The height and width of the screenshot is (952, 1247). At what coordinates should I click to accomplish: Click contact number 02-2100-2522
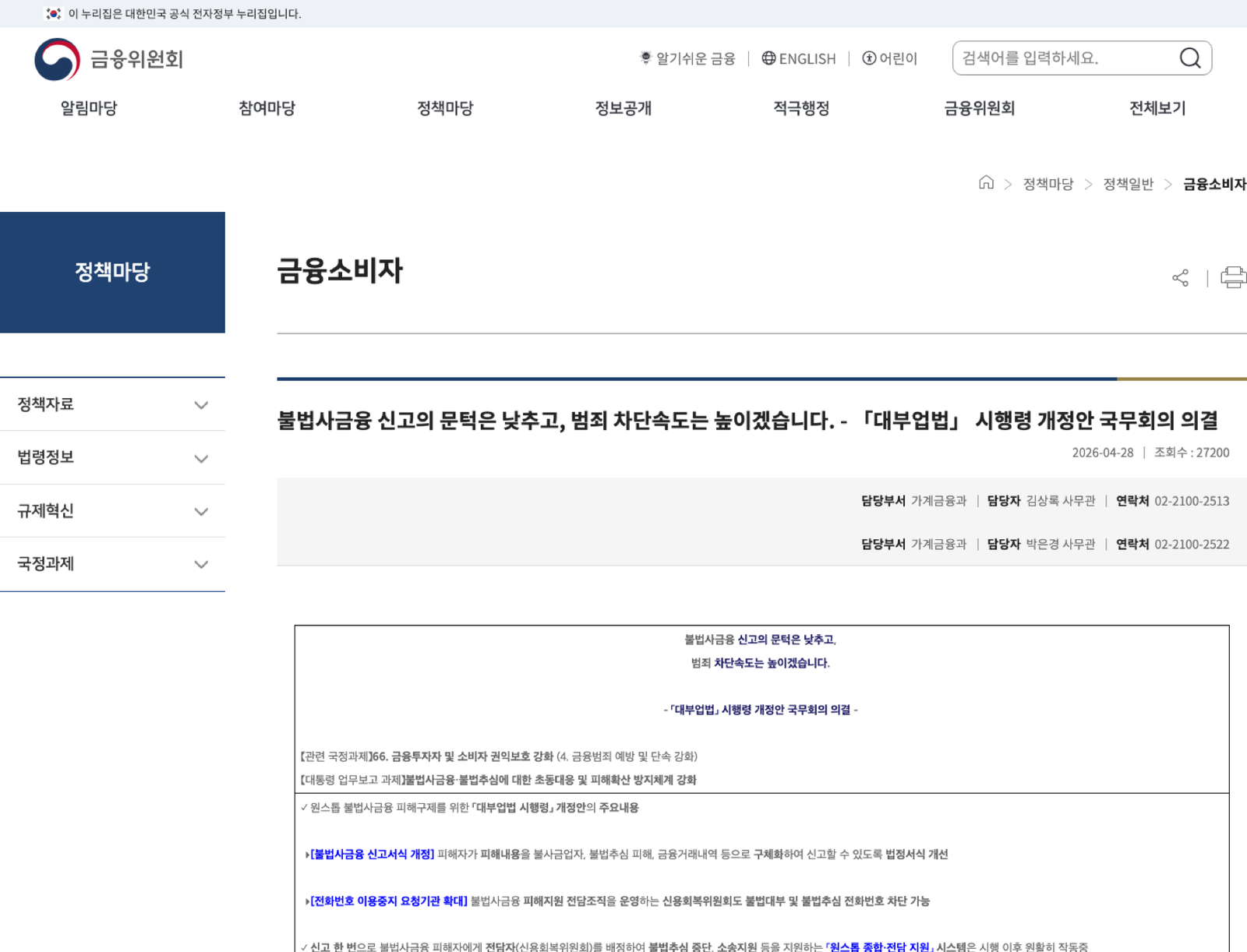point(1192,545)
